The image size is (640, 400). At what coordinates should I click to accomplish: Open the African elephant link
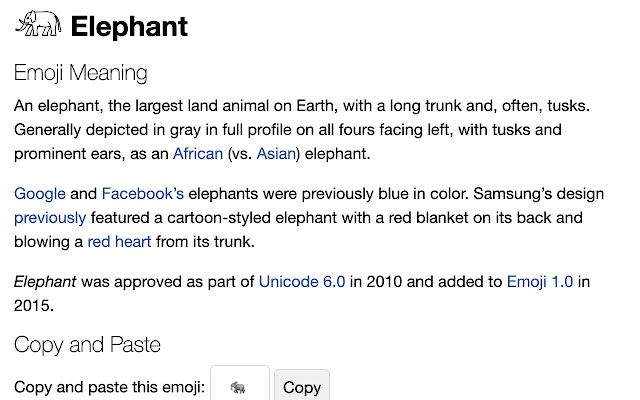coord(198,153)
